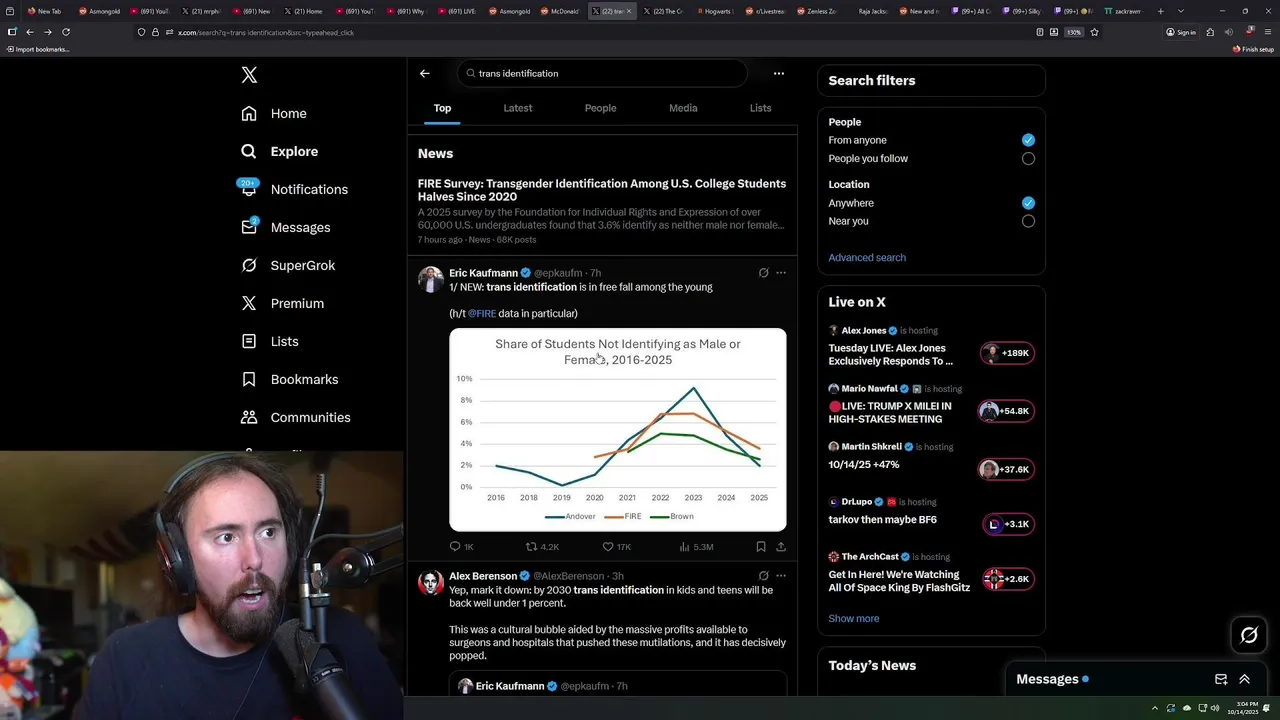Open more options on Alex Berenson's post
Viewport: 1280px width, 720px height.
pyautogui.click(x=781, y=576)
